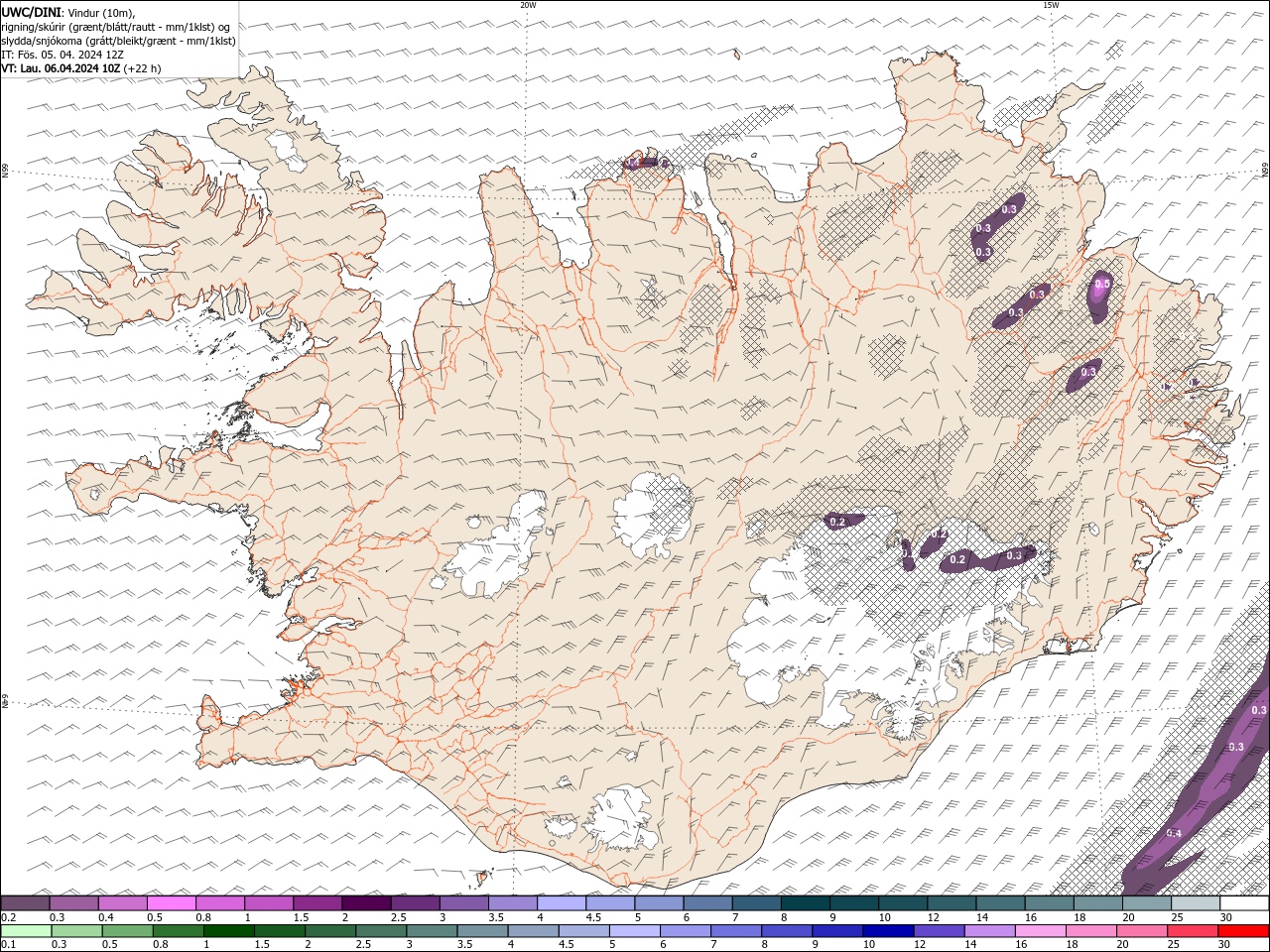Screen dimensions: 1270x952
Task: Pick bottom-row rain swatch labeled 3
Action: (x=432, y=931)
